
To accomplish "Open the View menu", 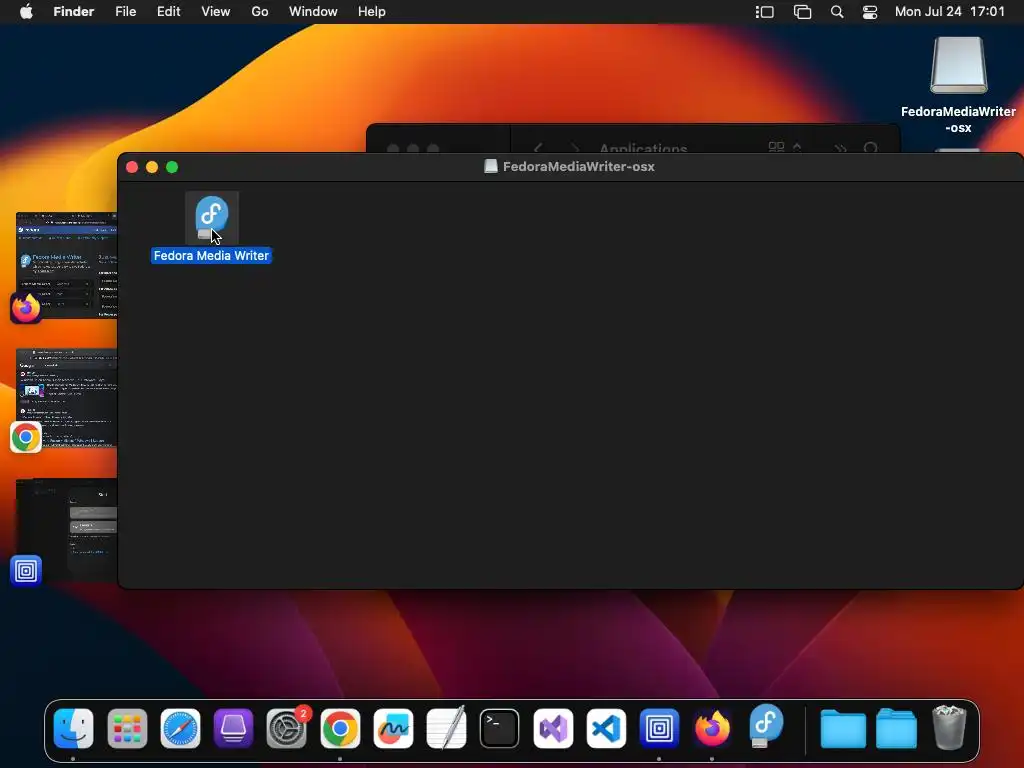I will pyautogui.click(x=216, y=12).
